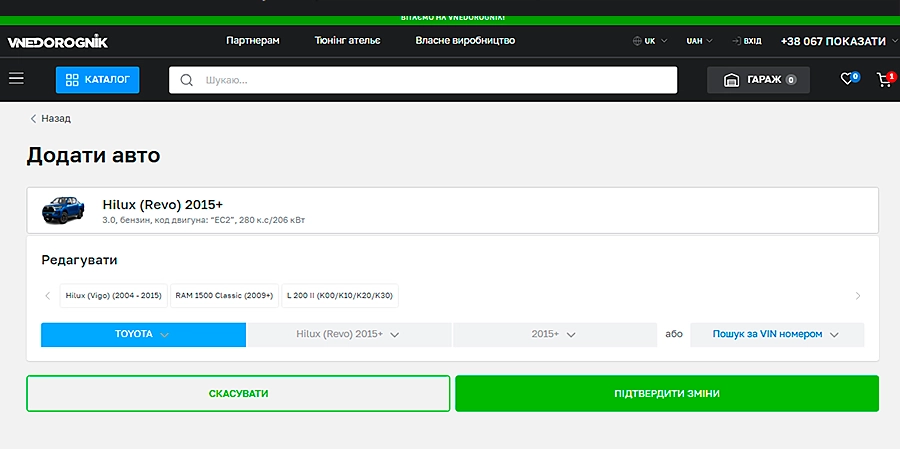Click the Vnedorognik logo

pyautogui.click(x=57, y=41)
